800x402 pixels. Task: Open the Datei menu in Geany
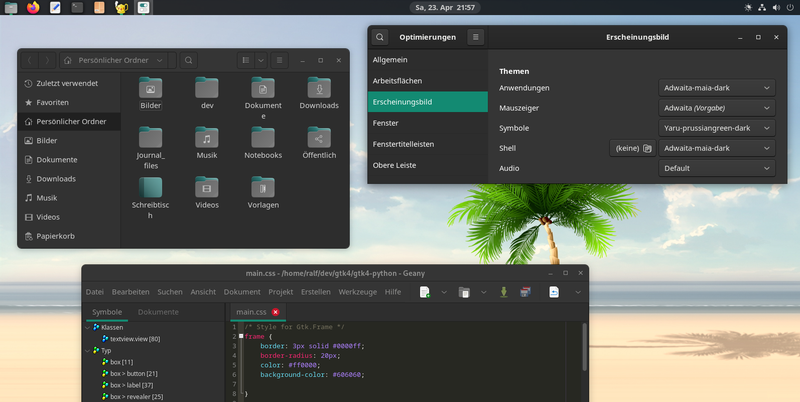point(94,292)
